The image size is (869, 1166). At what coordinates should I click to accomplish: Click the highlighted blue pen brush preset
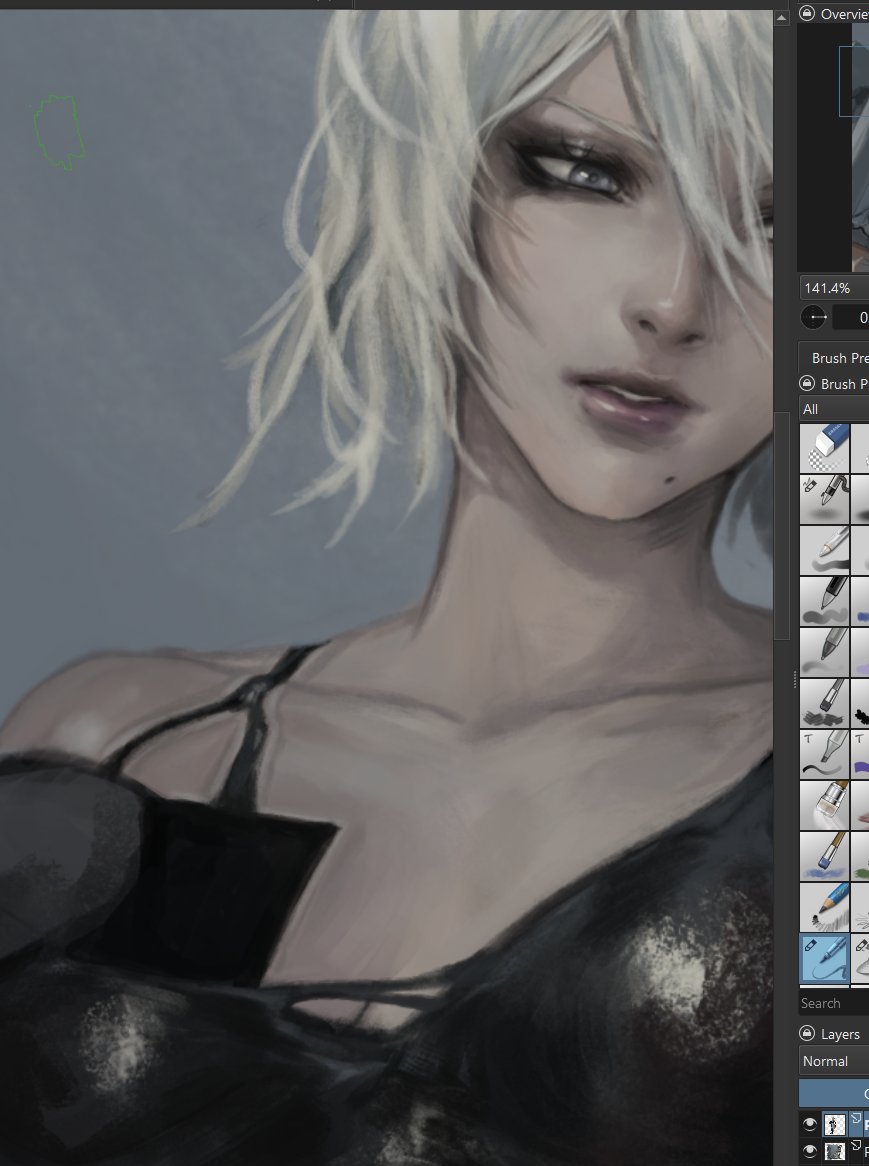click(824, 958)
